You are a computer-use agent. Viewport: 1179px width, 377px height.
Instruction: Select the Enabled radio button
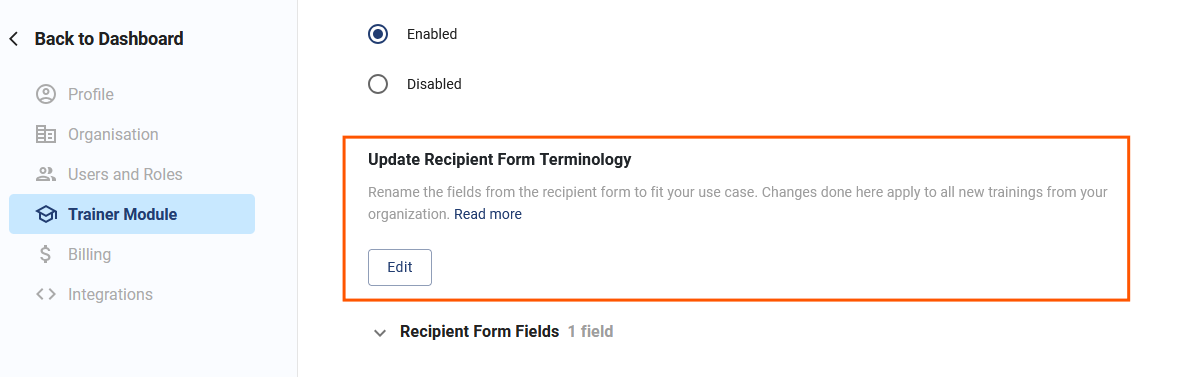378,34
